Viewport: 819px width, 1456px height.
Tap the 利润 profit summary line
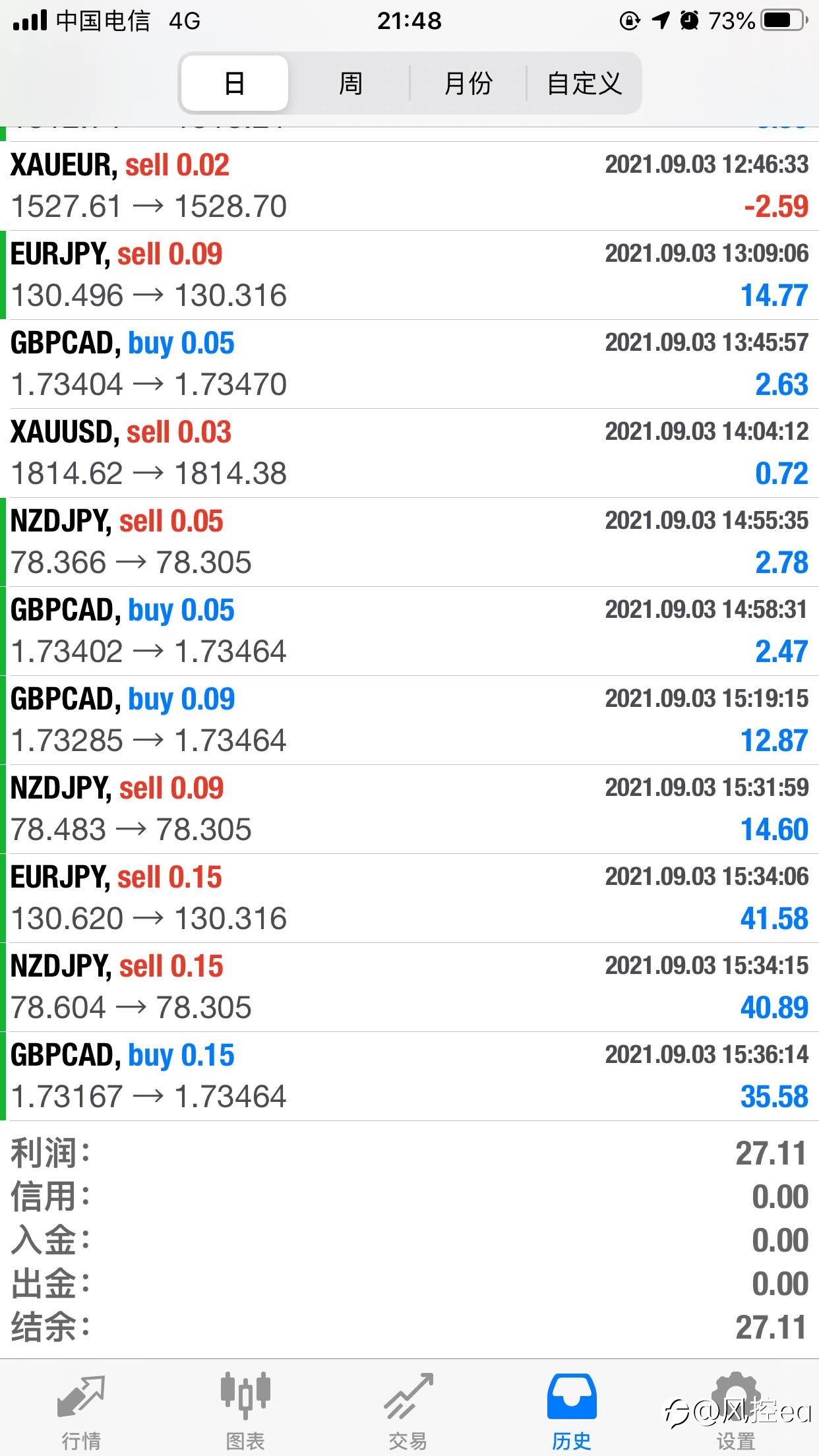409,1153
